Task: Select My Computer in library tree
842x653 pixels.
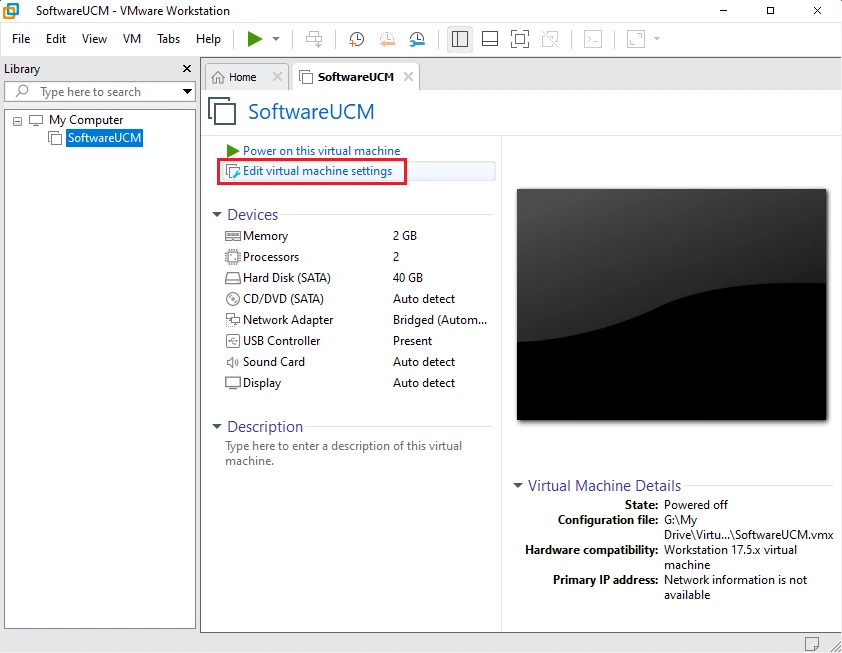Action: tap(86, 120)
